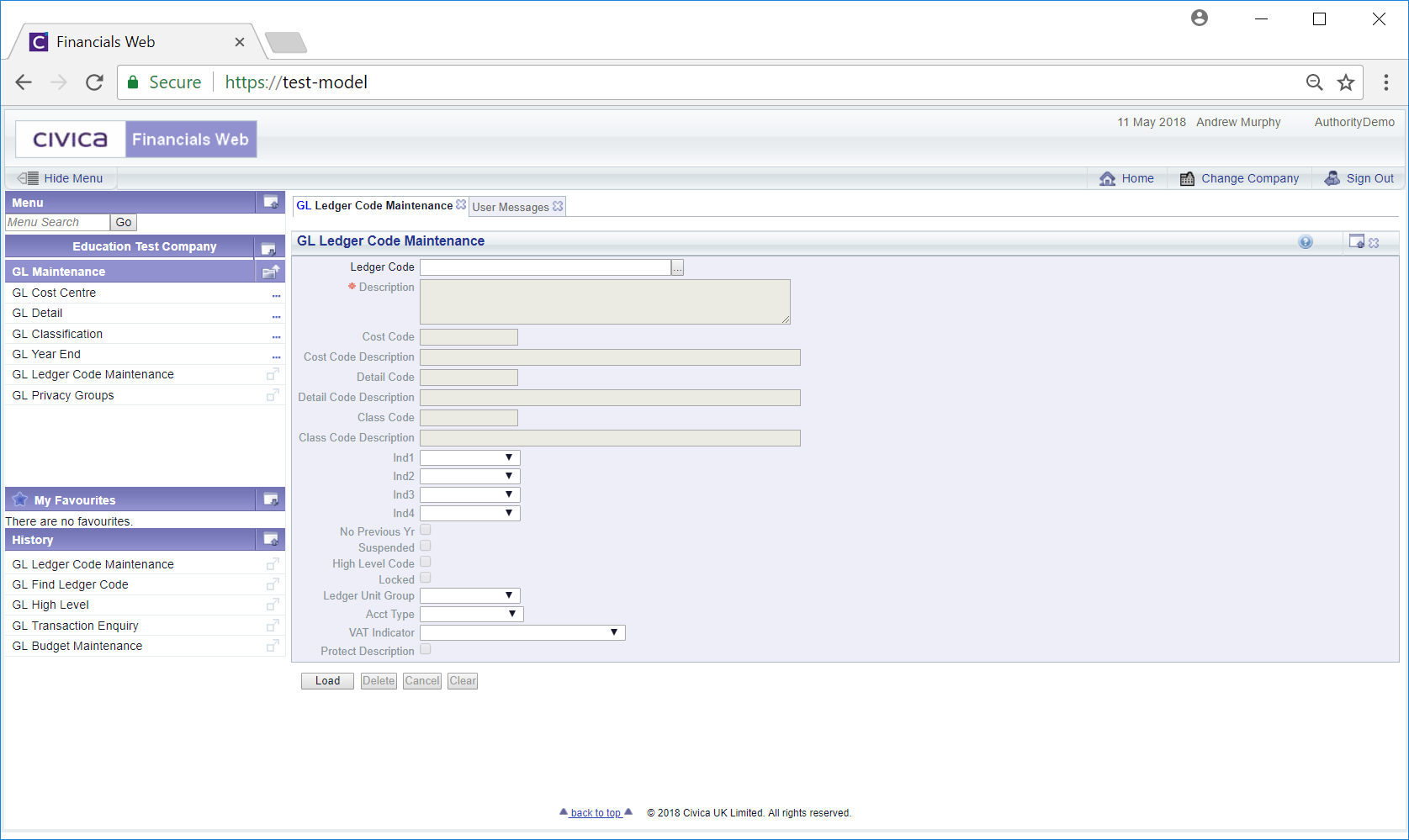Click the Education Test Company panel icon
The image size is (1409, 840).
pos(268,248)
